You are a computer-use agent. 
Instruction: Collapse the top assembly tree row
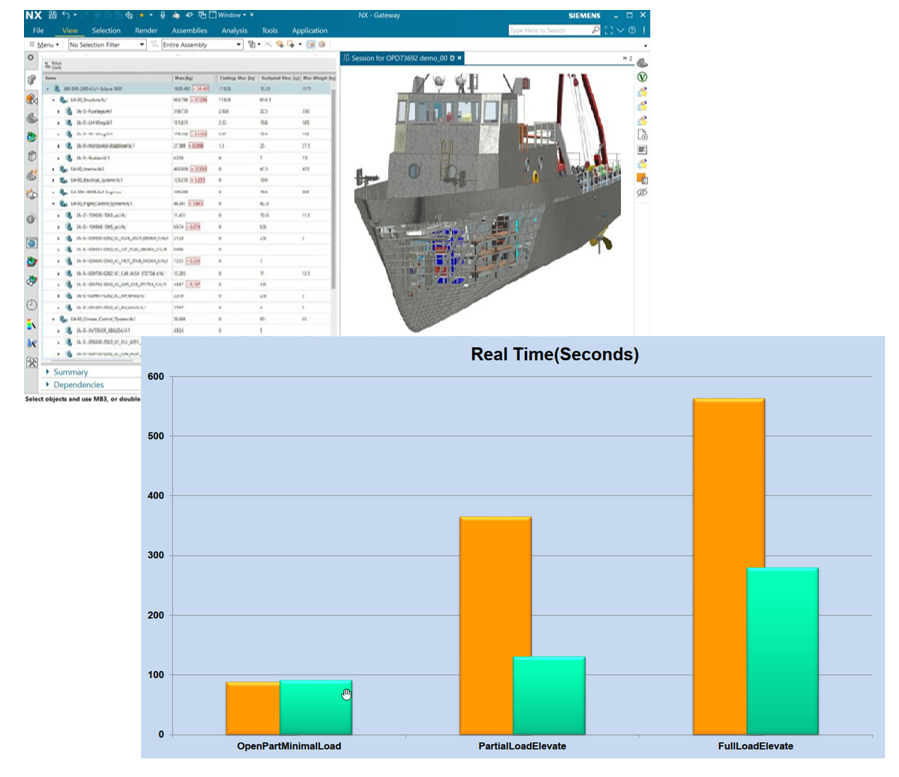pos(48,89)
